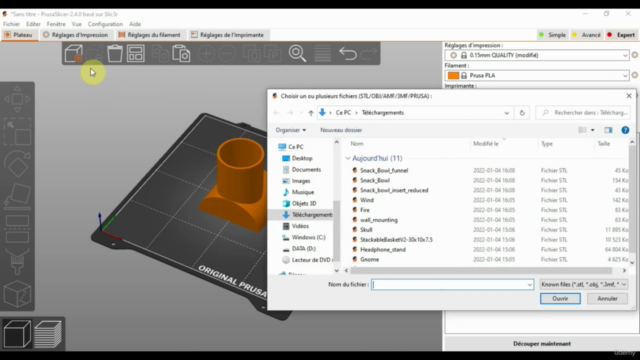Click the Rechercher dans Téléchargements search box
The image size is (640, 360).
[x=583, y=113]
